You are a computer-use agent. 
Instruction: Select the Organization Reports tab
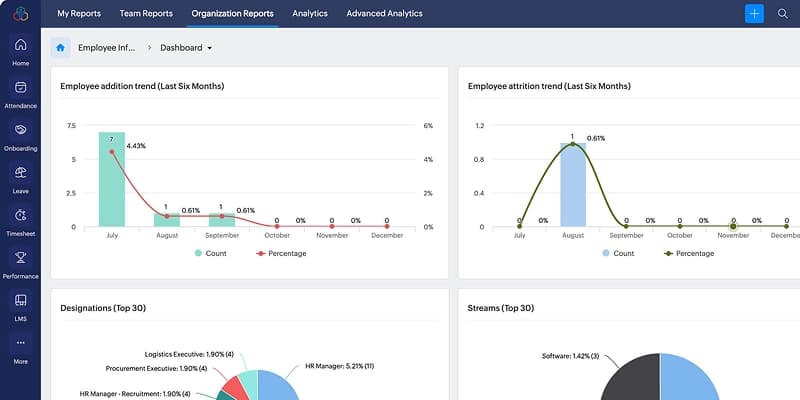tap(232, 13)
